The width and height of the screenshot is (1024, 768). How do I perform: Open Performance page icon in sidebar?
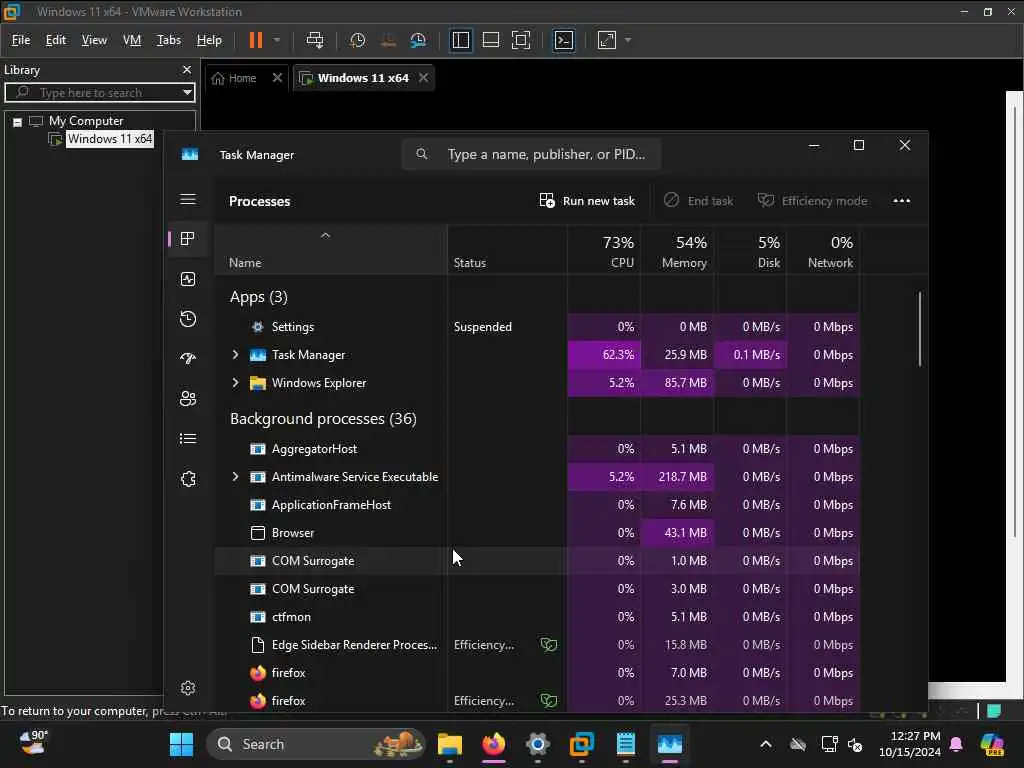[x=188, y=280]
